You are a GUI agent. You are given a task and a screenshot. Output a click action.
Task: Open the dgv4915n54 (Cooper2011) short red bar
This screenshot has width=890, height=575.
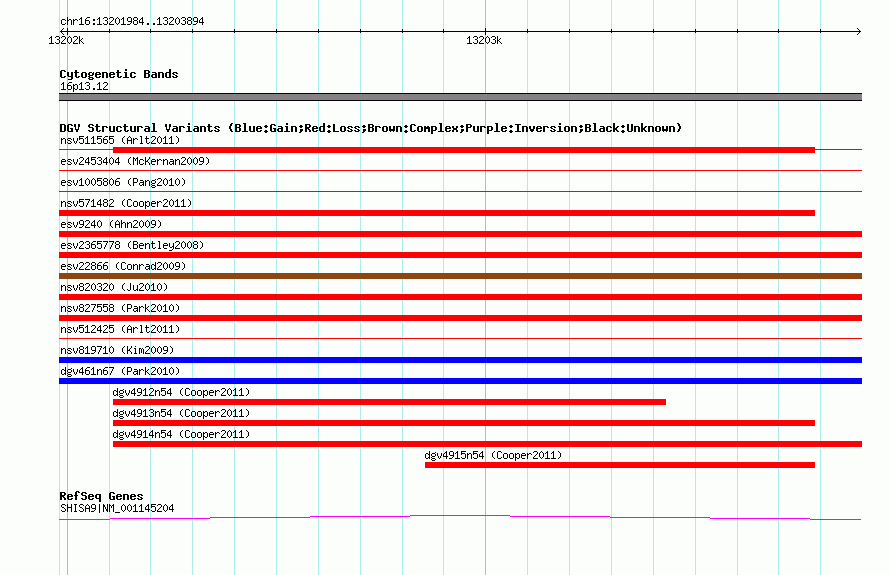pyautogui.click(x=620, y=465)
